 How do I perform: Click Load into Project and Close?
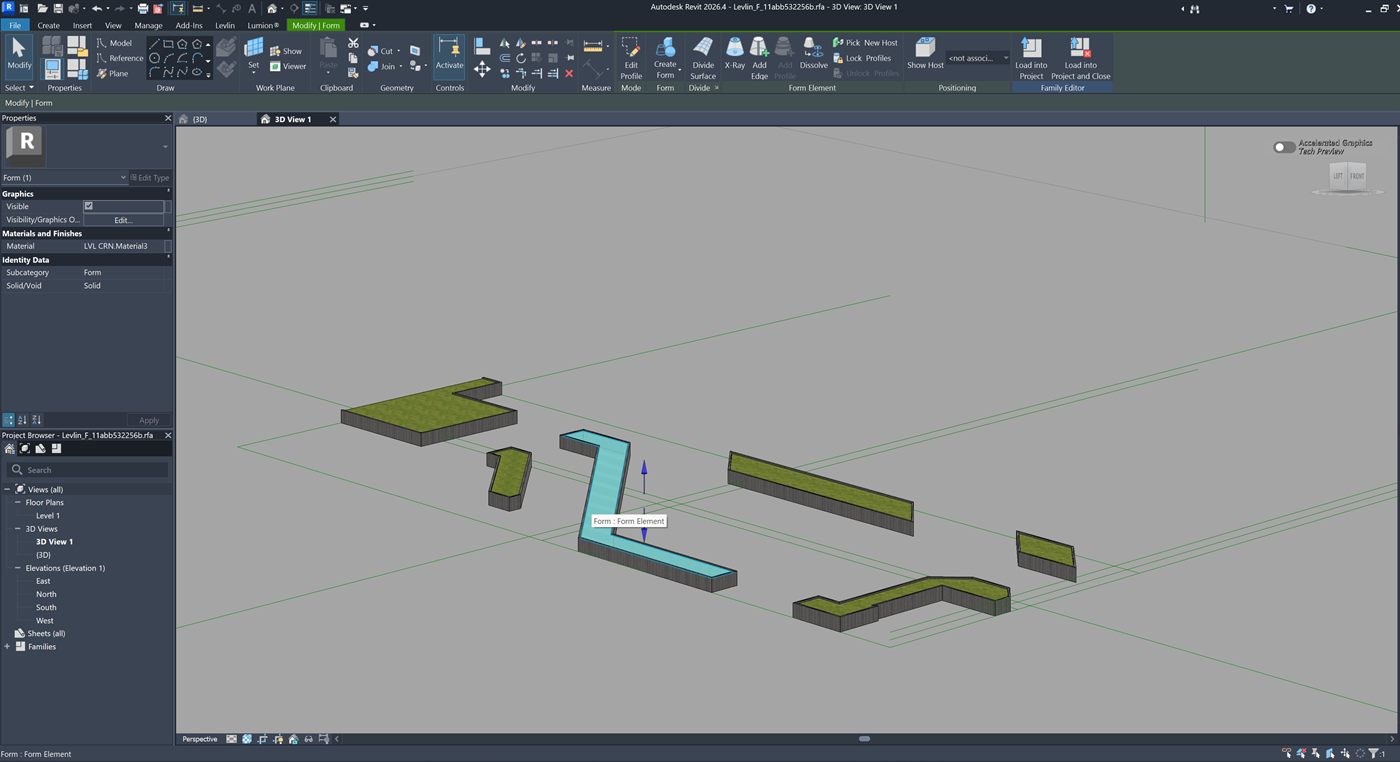point(1080,58)
